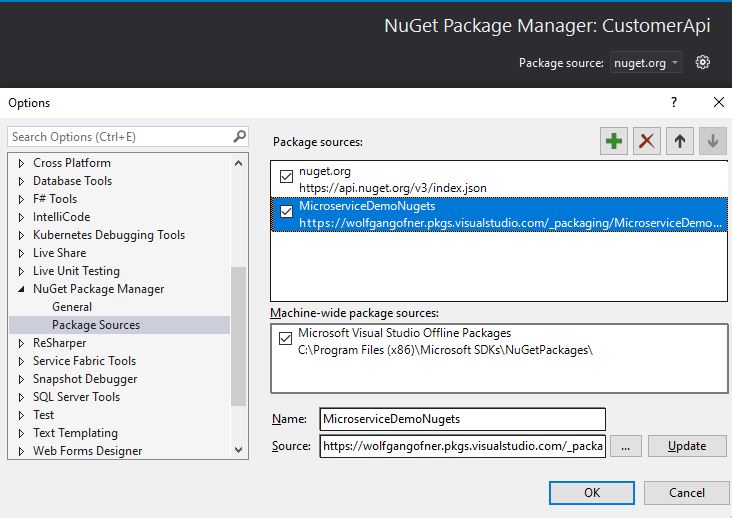Image resolution: width=732 pixels, height=518 pixels.
Task: Expand Live Unit Testing node
Action: tap(21, 271)
